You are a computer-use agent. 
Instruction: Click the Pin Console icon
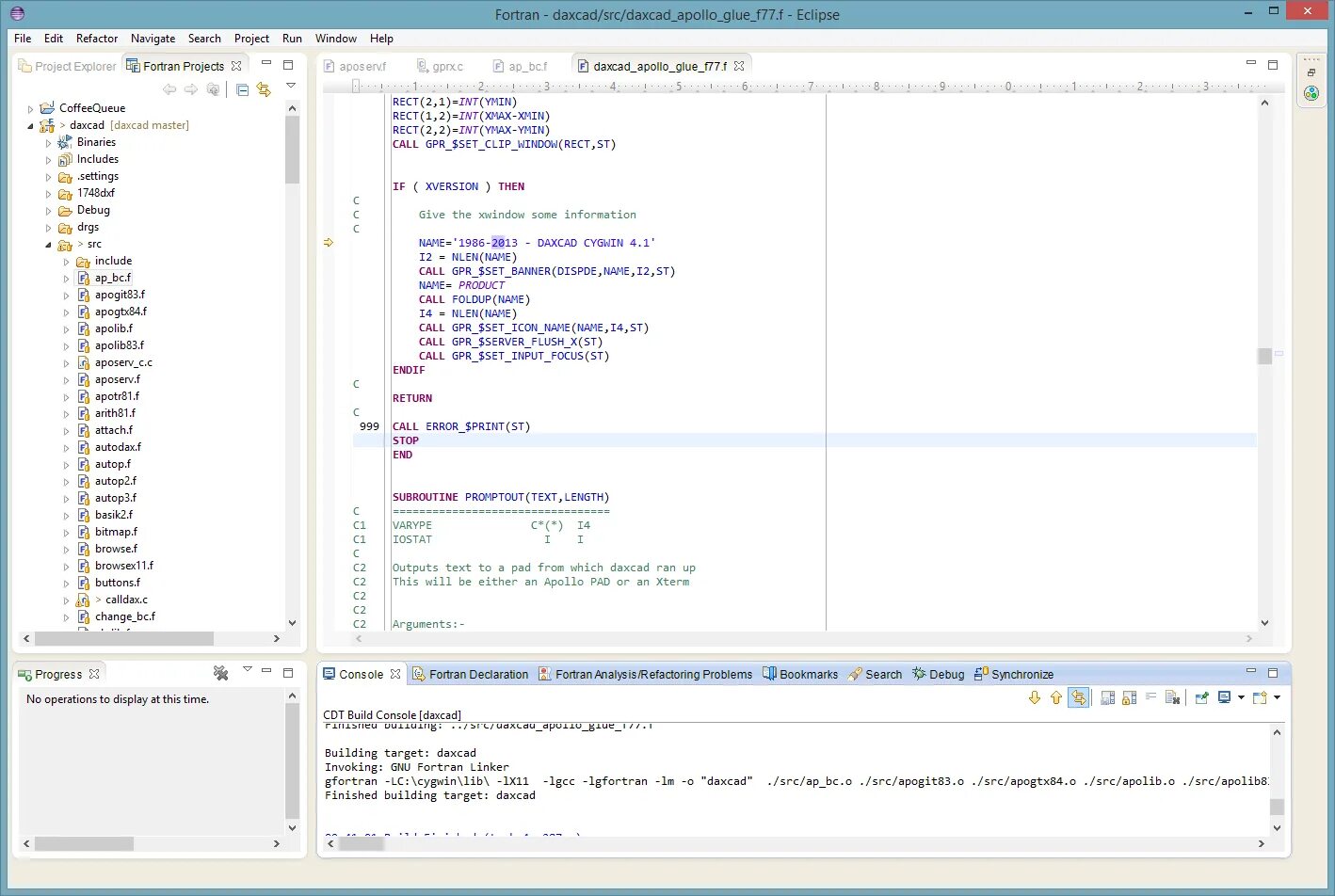pyautogui.click(x=1201, y=697)
